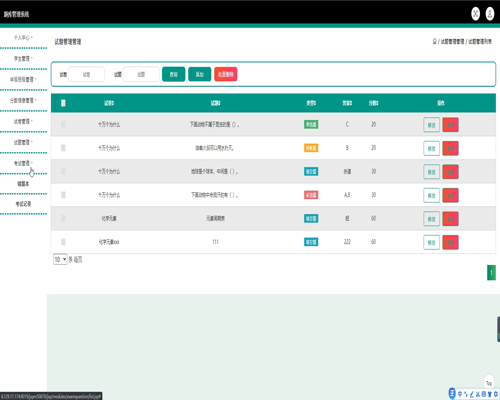The image size is (500, 400).
Task: Expand the 个人中心 sidebar menu
Action: pos(23,38)
